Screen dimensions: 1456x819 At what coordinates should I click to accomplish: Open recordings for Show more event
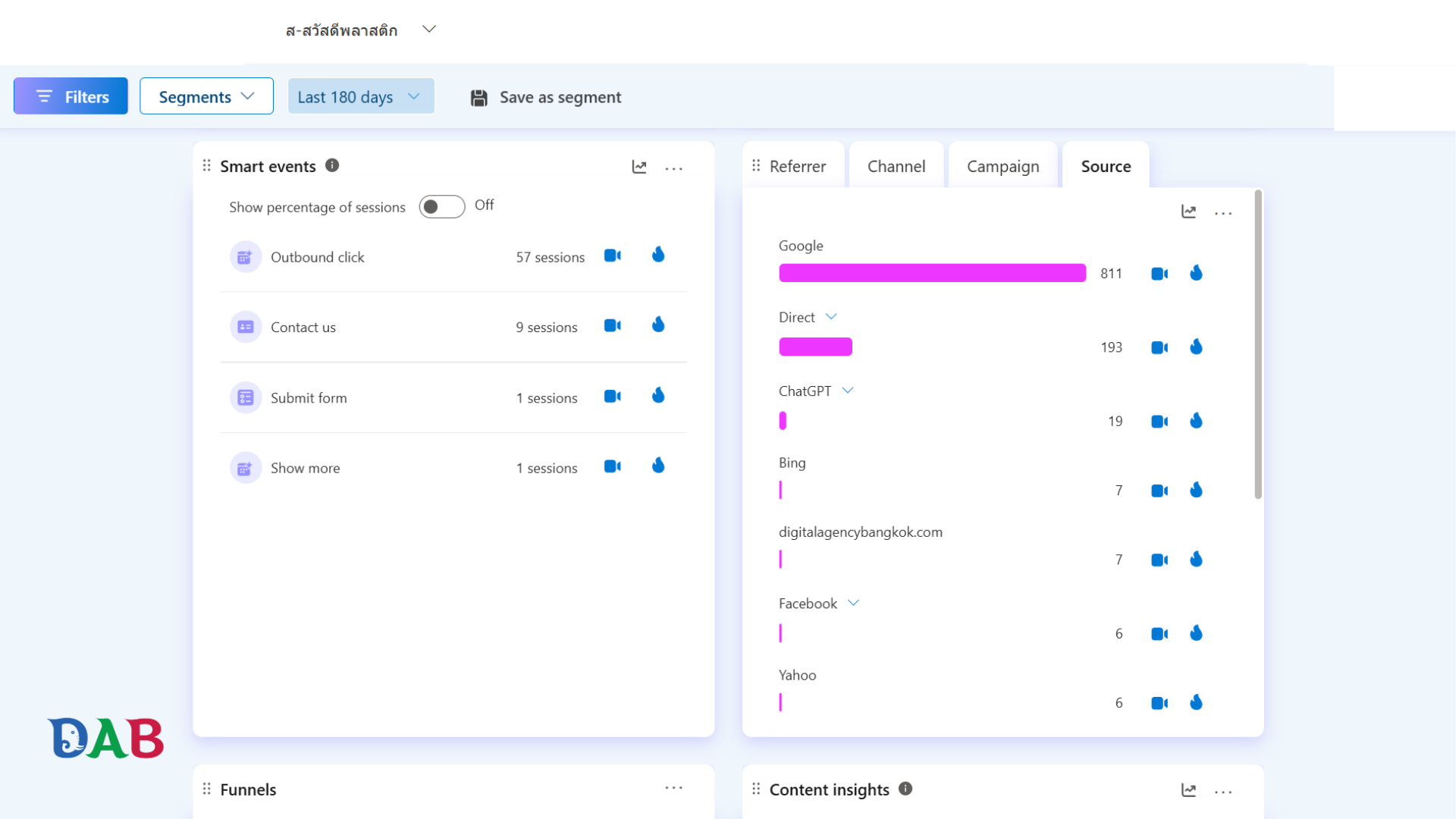(613, 466)
